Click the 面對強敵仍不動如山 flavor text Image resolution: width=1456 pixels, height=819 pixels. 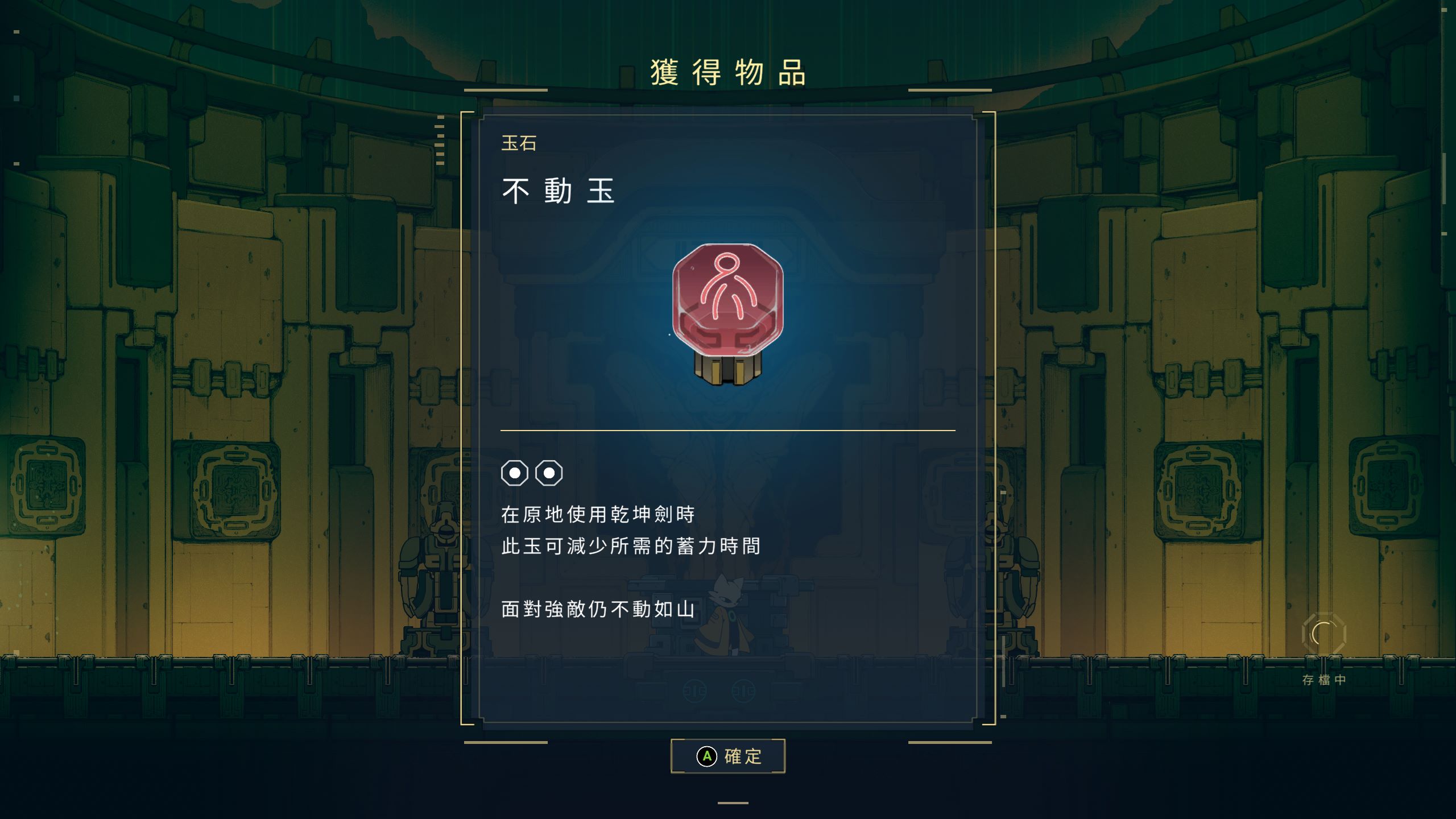coord(598,609)
